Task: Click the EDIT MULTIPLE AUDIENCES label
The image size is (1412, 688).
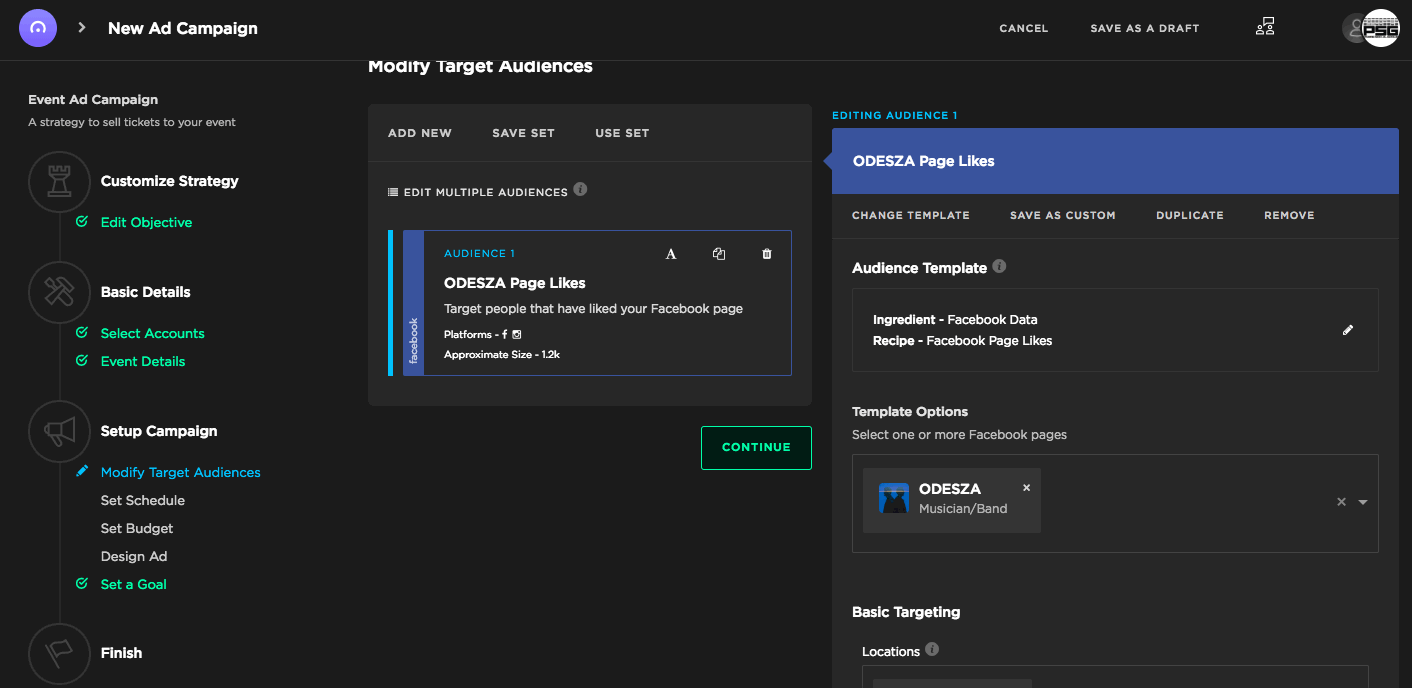Action: click(486, 192)
